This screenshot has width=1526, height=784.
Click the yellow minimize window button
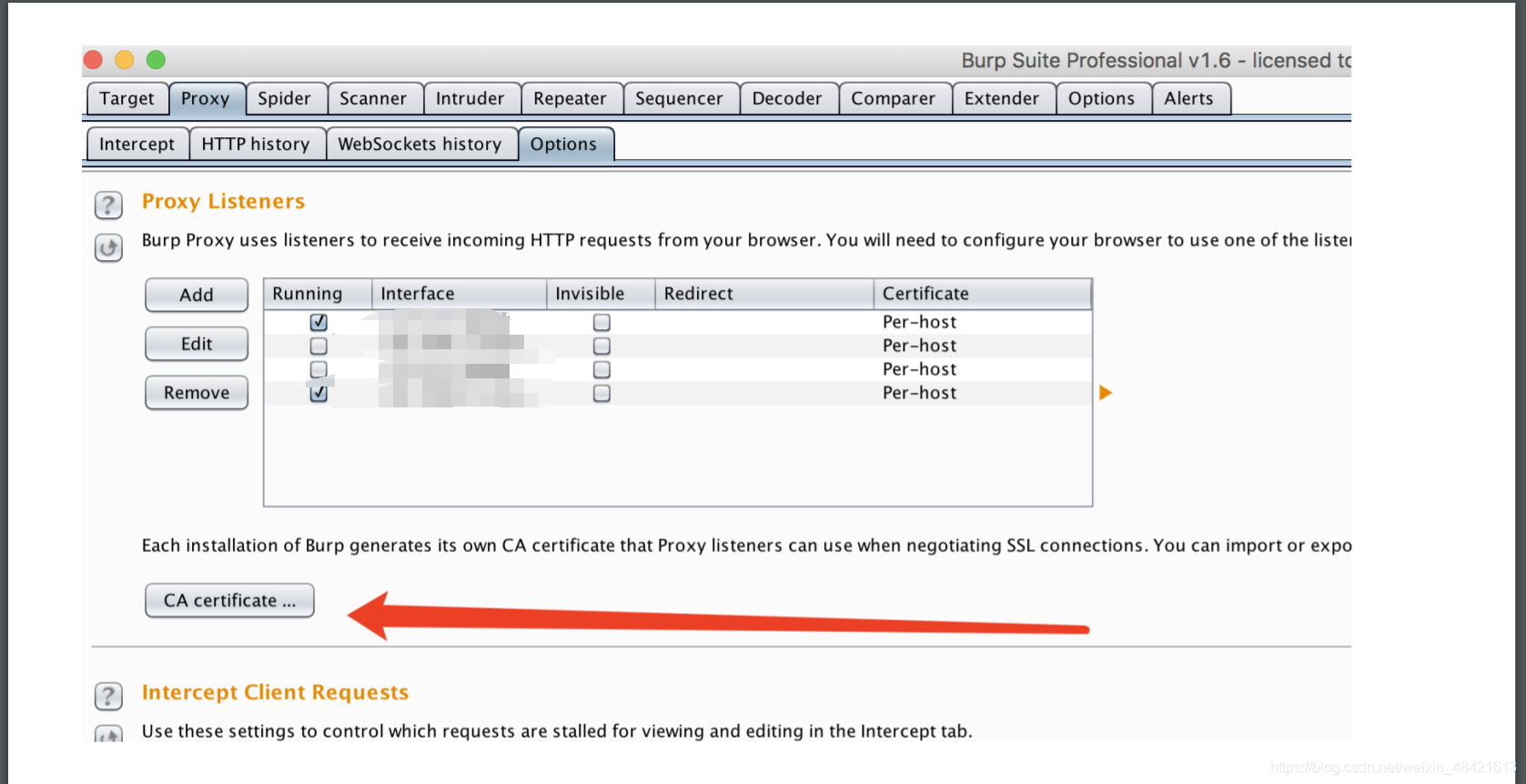125,60
